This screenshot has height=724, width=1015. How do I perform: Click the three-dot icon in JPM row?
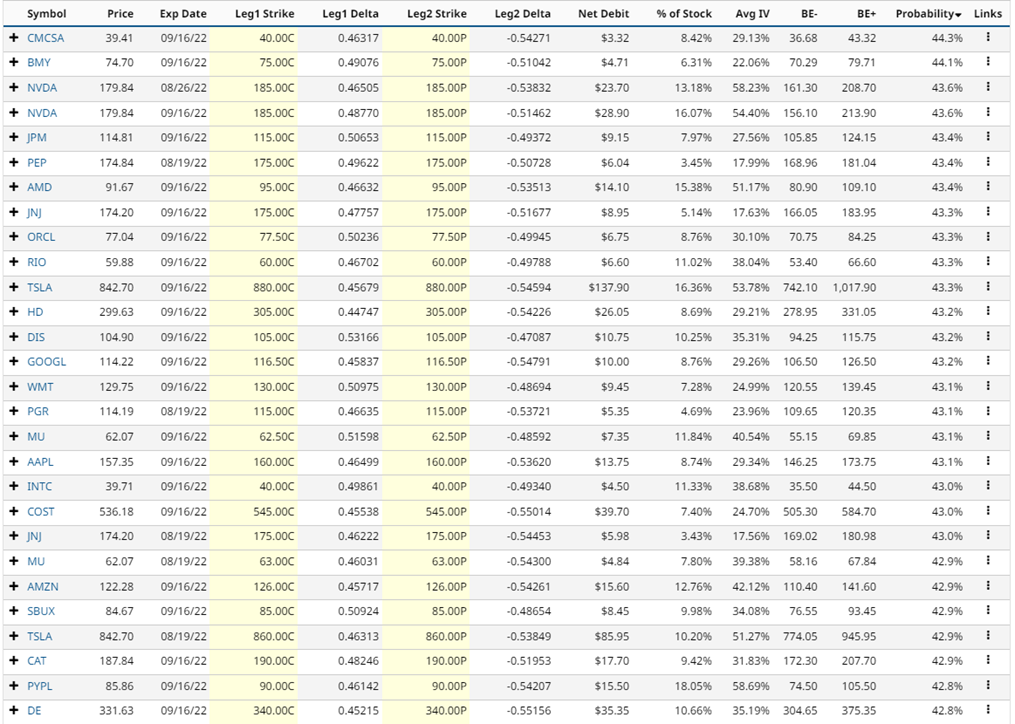988,137
